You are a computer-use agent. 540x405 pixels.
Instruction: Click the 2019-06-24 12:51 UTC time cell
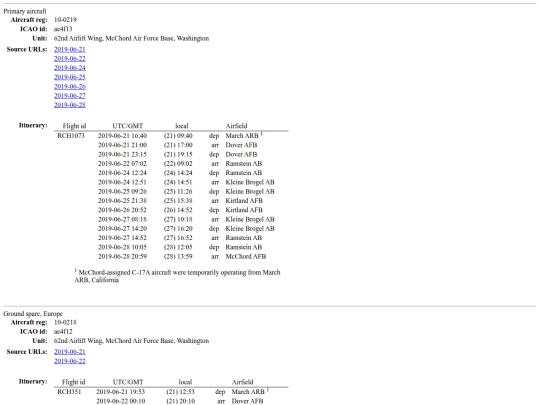[123, 182]
